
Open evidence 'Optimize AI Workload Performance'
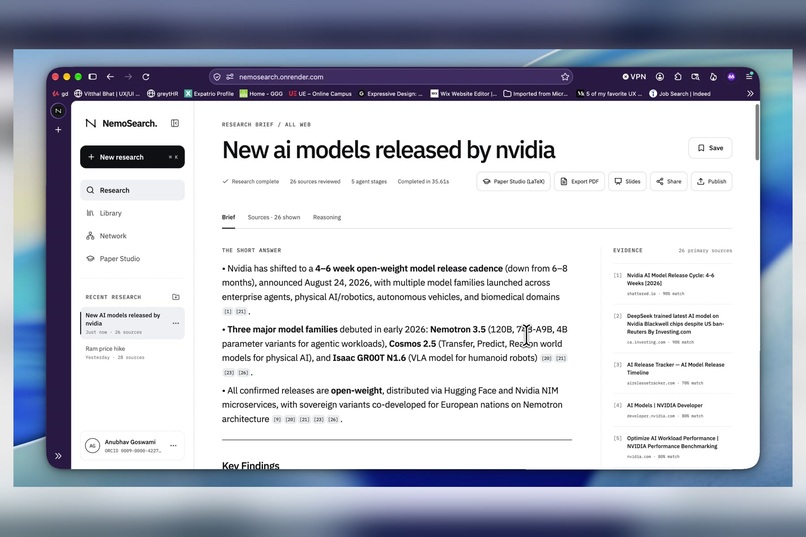(x=672, y=447)
